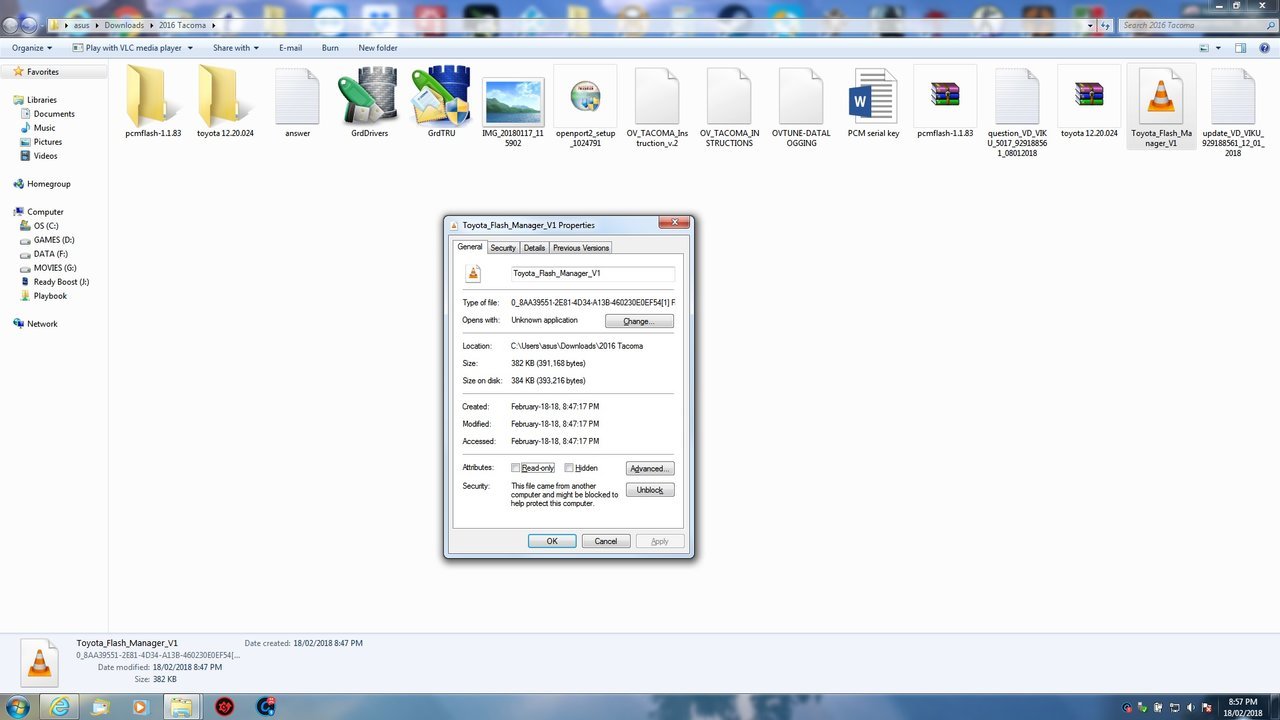Screen dimensions: 1280x720
Task: Open the red hexagon app in taskbar
Action: (x=224, y=707)
